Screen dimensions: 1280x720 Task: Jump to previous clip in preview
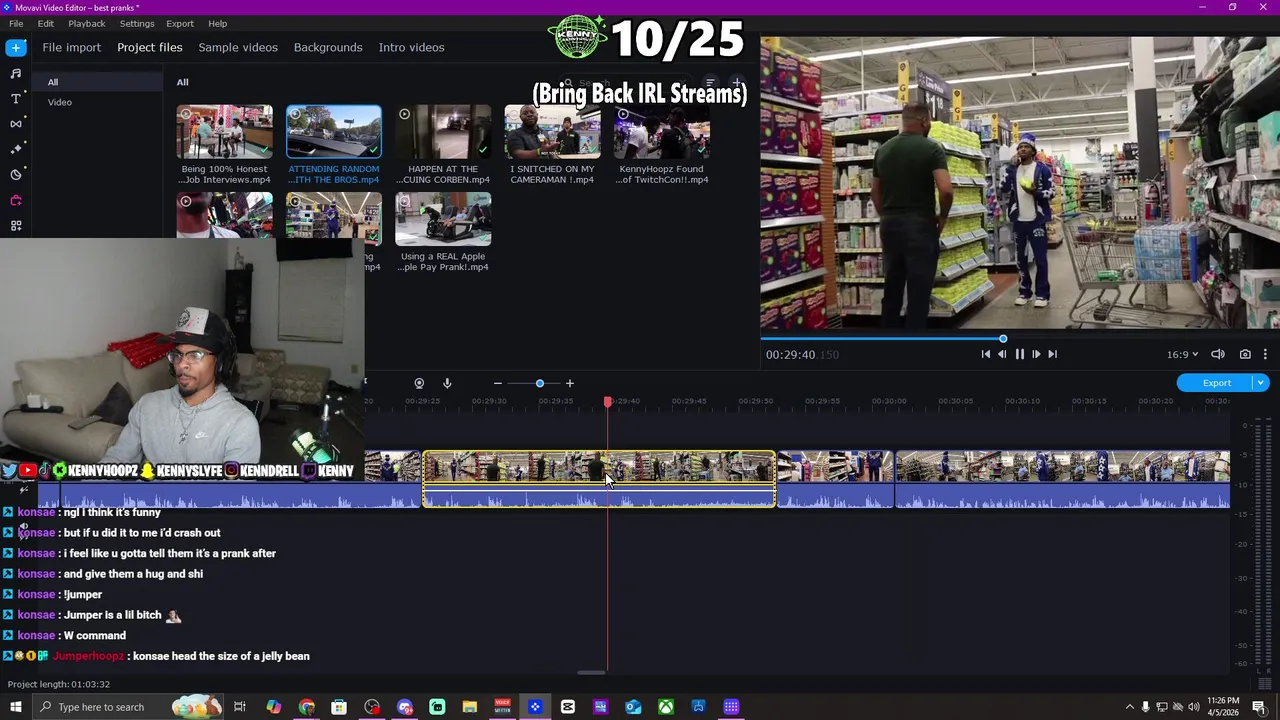985,354
